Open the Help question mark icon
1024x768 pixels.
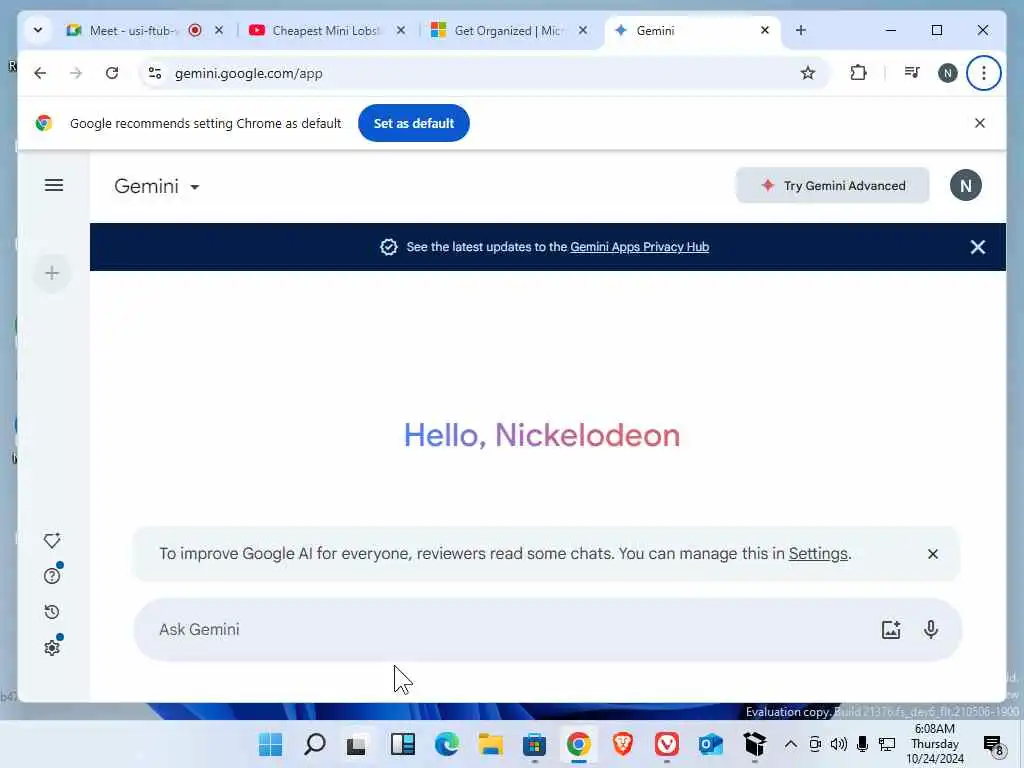tap(52, 576)
